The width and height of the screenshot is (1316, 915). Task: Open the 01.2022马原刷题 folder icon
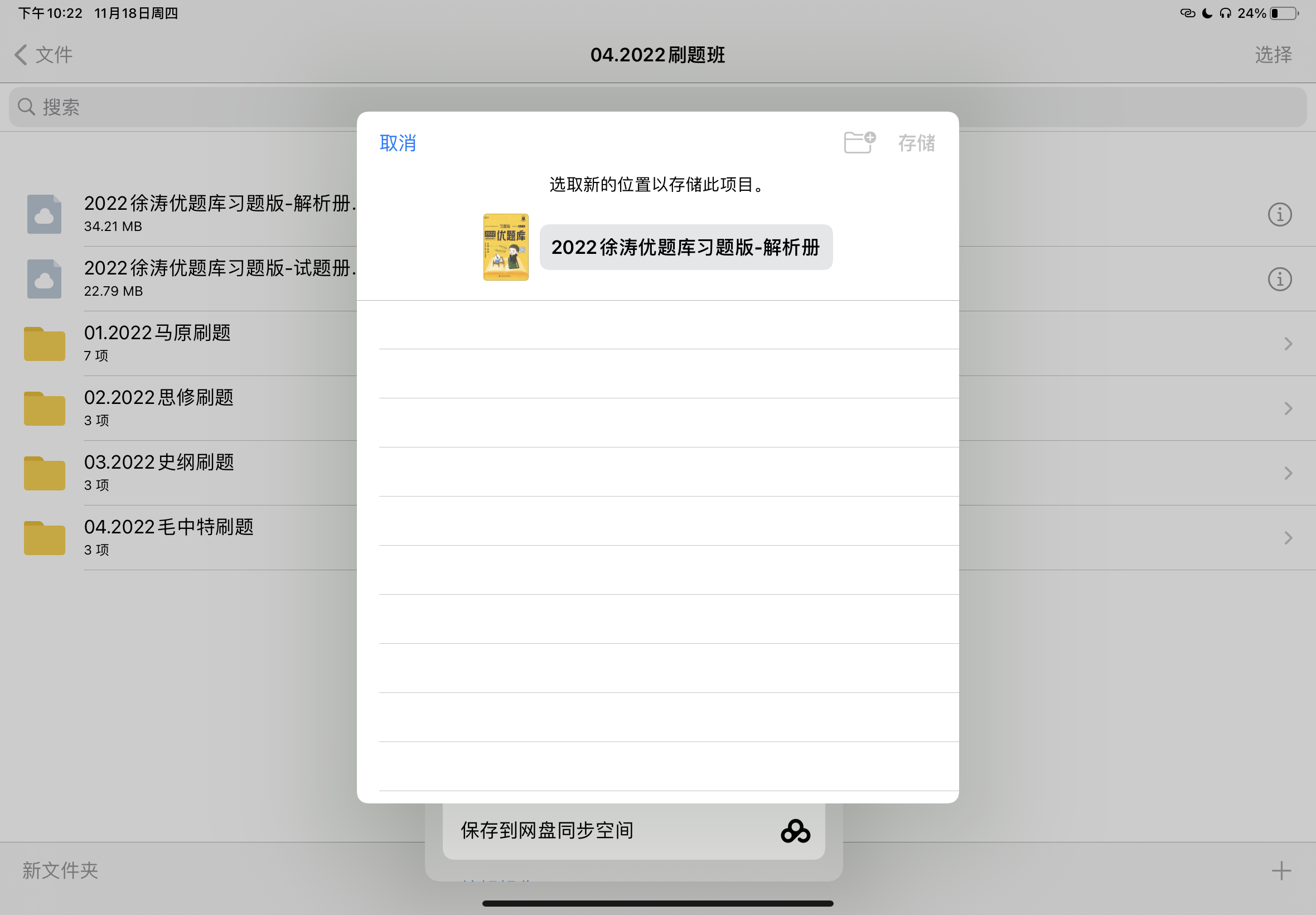pyautogui.click(x=44, y=344)
